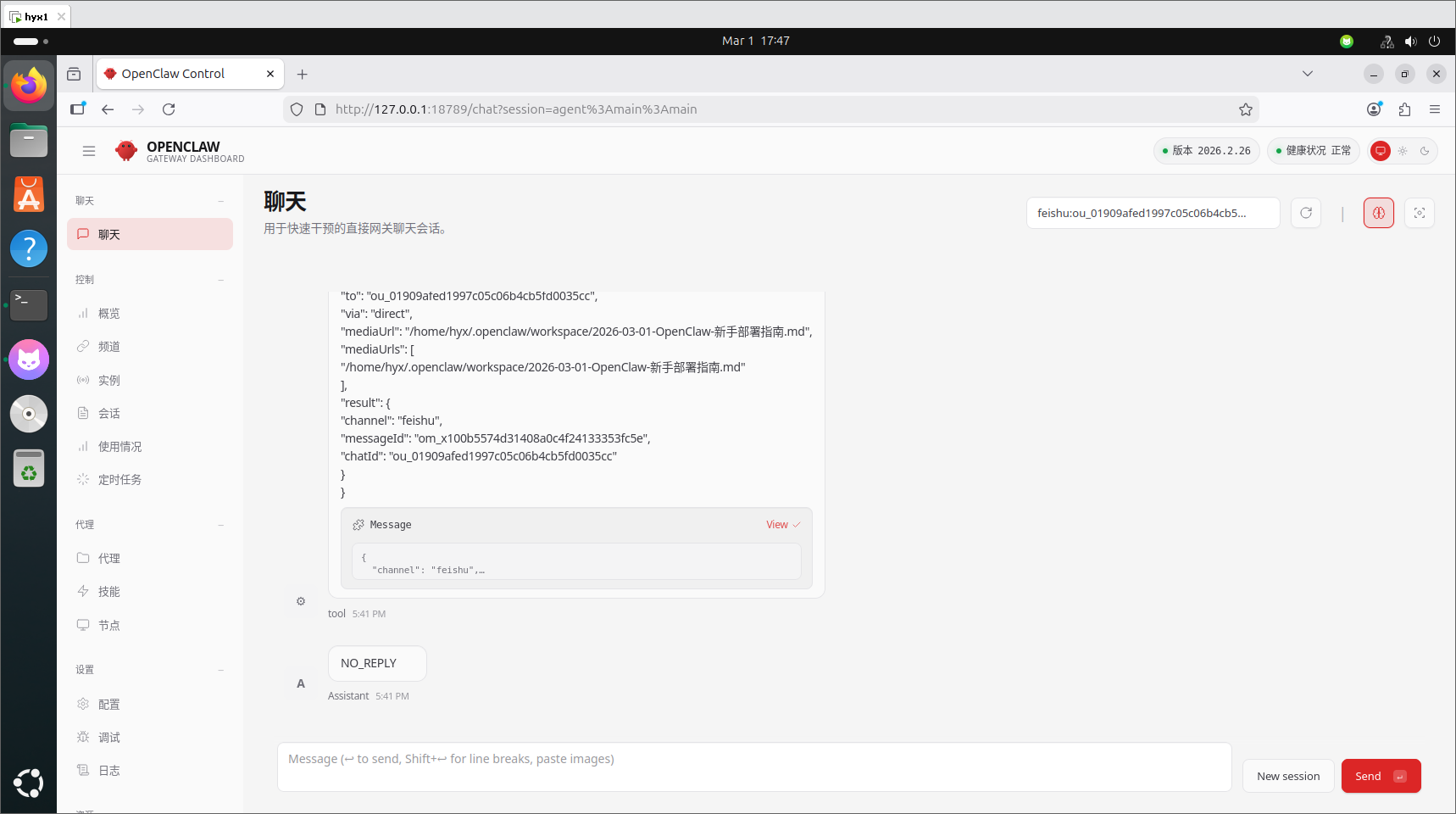Start a New session
Screen dimensions: 1456x814
[x=1288, y=776]
